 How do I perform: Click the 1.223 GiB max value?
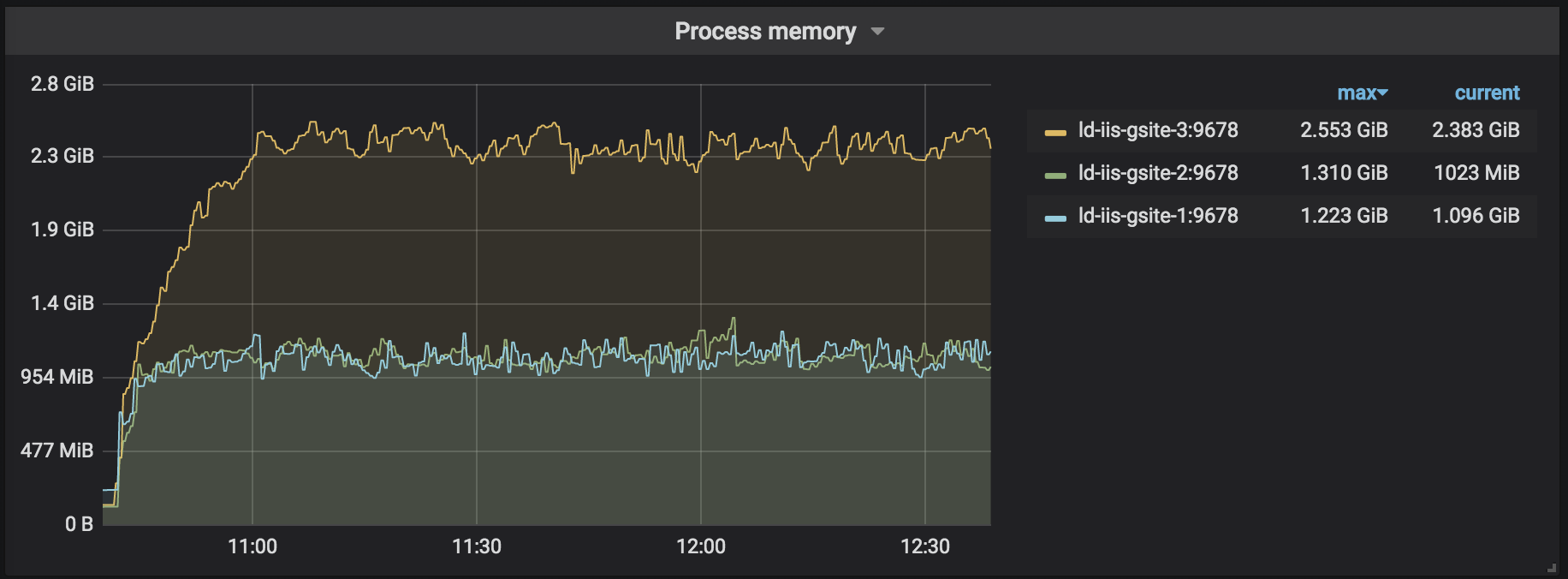tap(1344, 216)
